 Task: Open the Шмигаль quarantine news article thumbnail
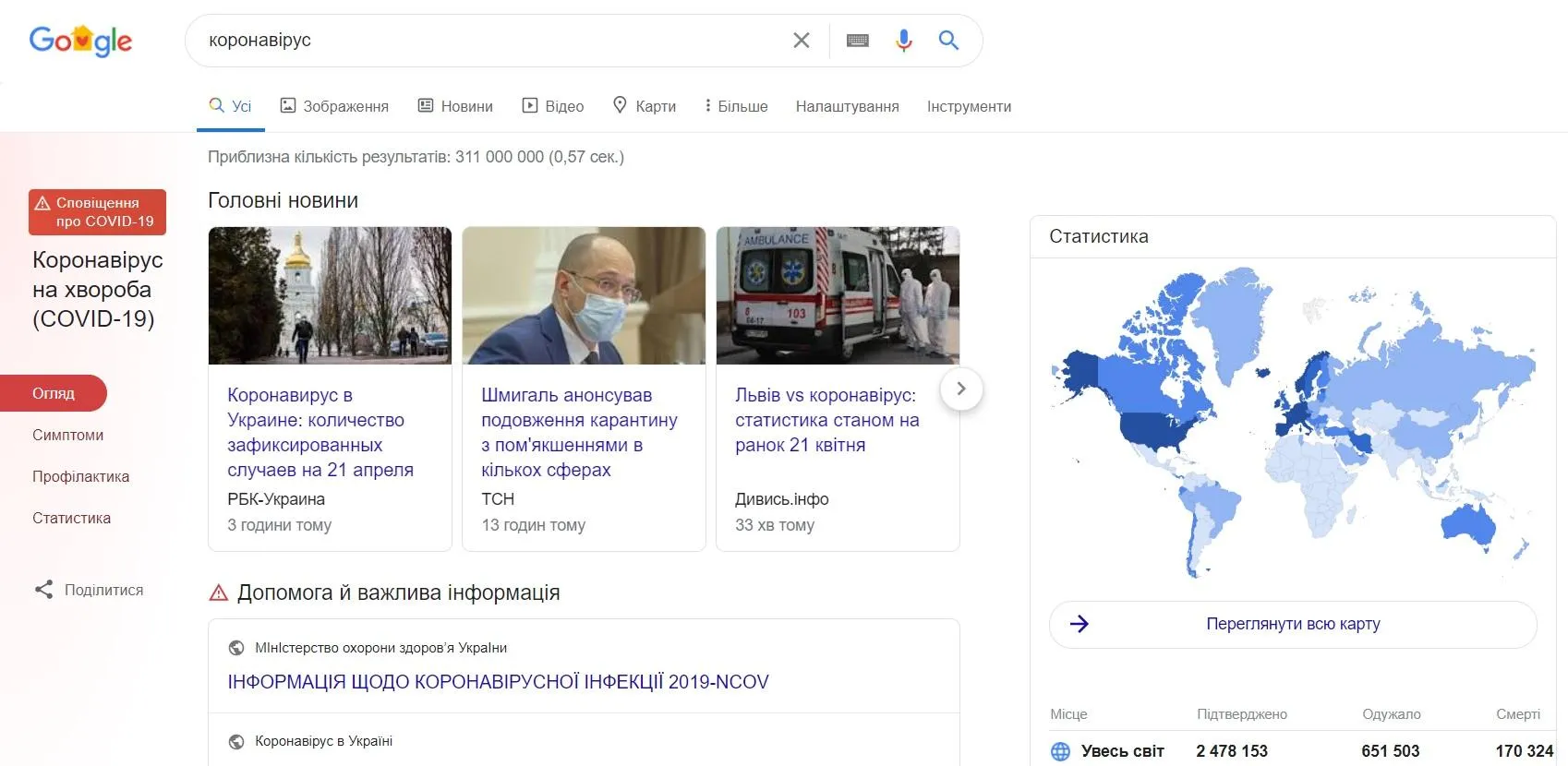584,295
